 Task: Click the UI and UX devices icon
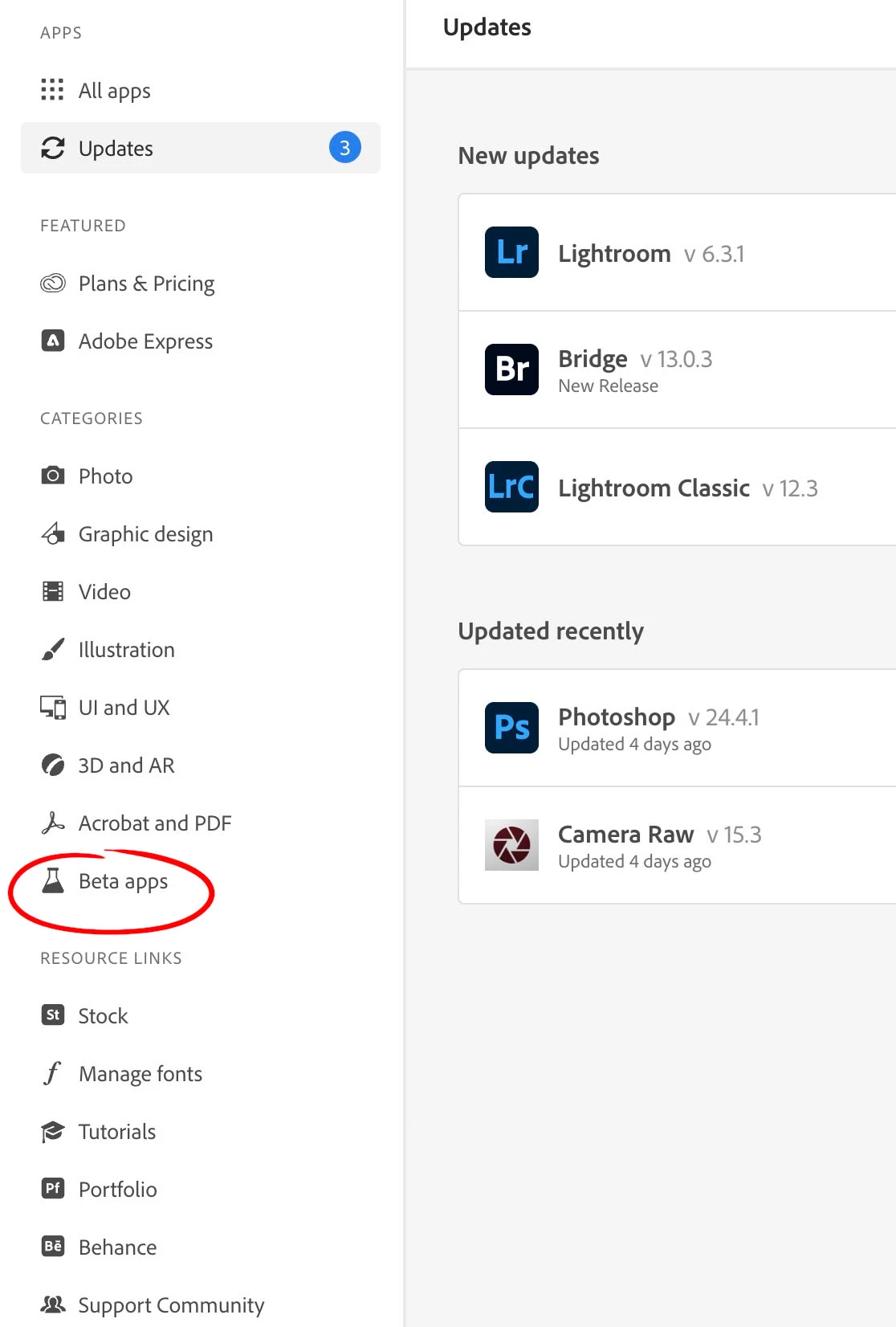(x=53, y=707)
